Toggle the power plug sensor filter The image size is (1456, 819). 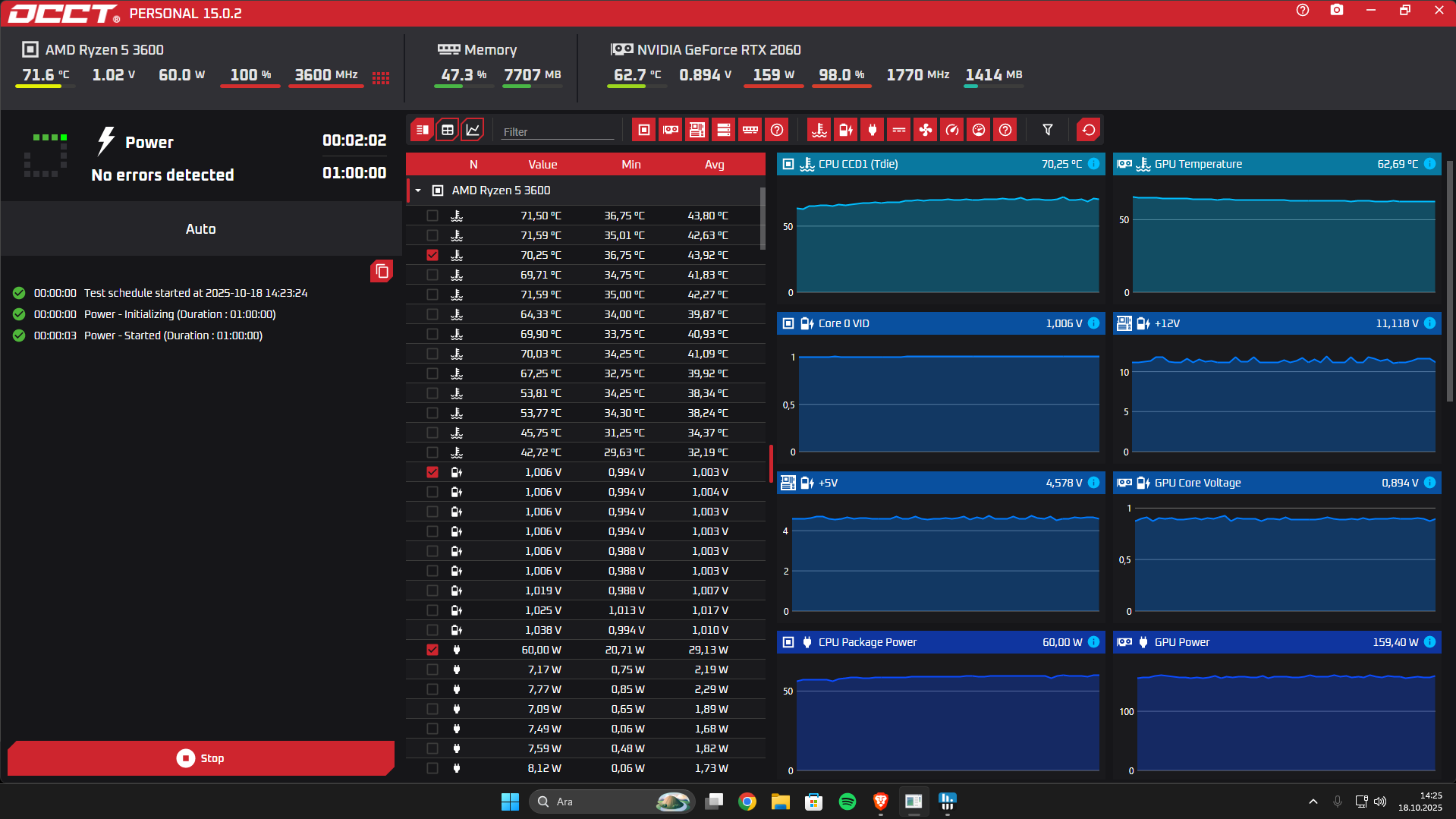pos(873,130)
